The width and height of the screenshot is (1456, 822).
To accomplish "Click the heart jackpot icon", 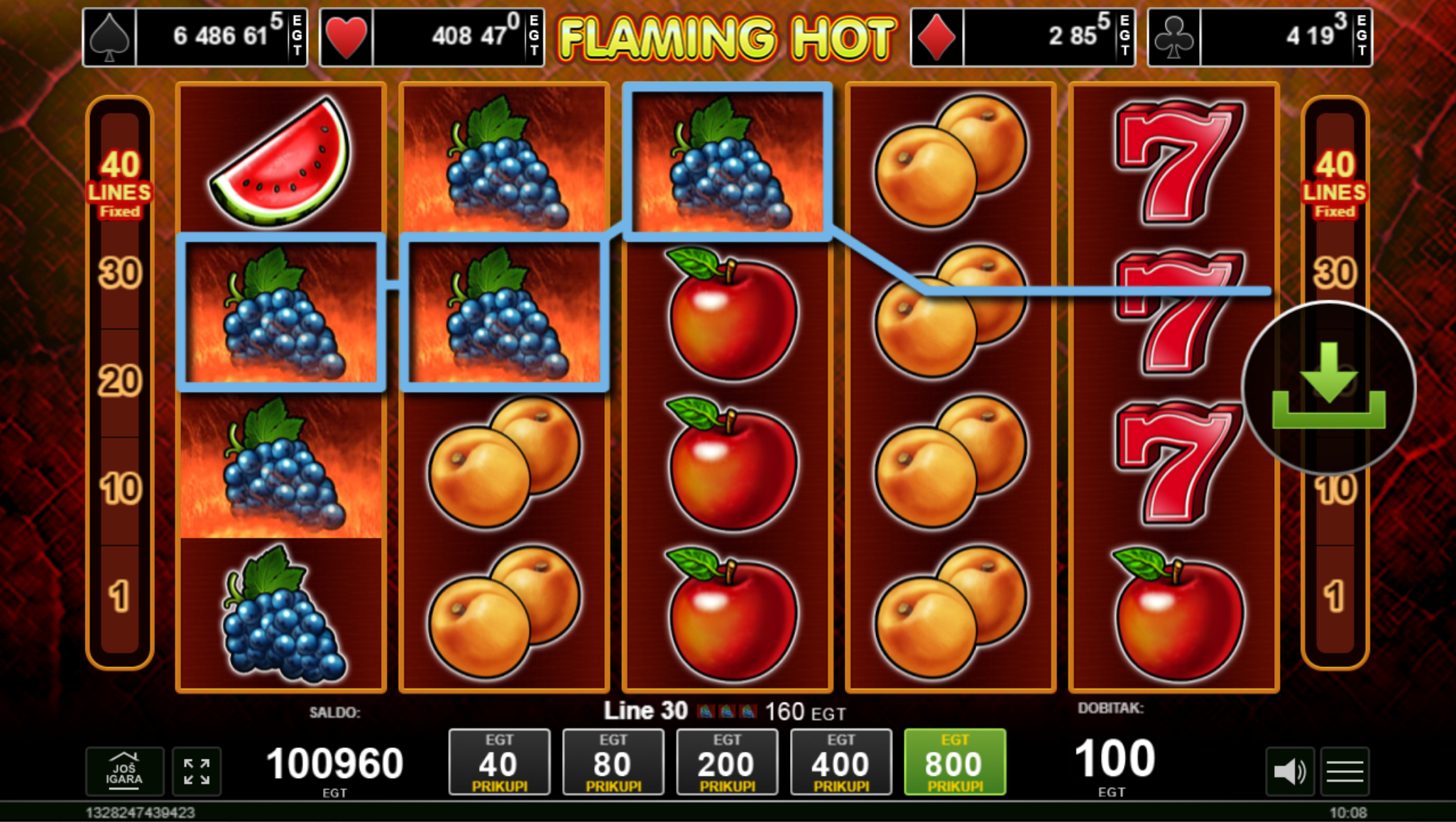I will coord(346,37).
